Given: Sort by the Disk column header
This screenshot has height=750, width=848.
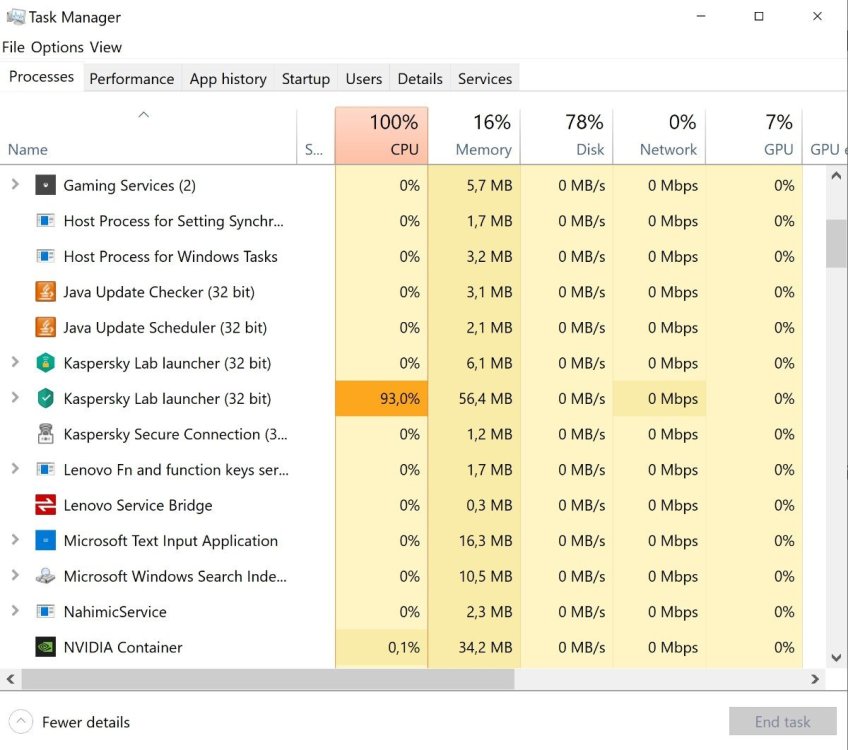Looking at the screenshot, I should tap(567, 135).
